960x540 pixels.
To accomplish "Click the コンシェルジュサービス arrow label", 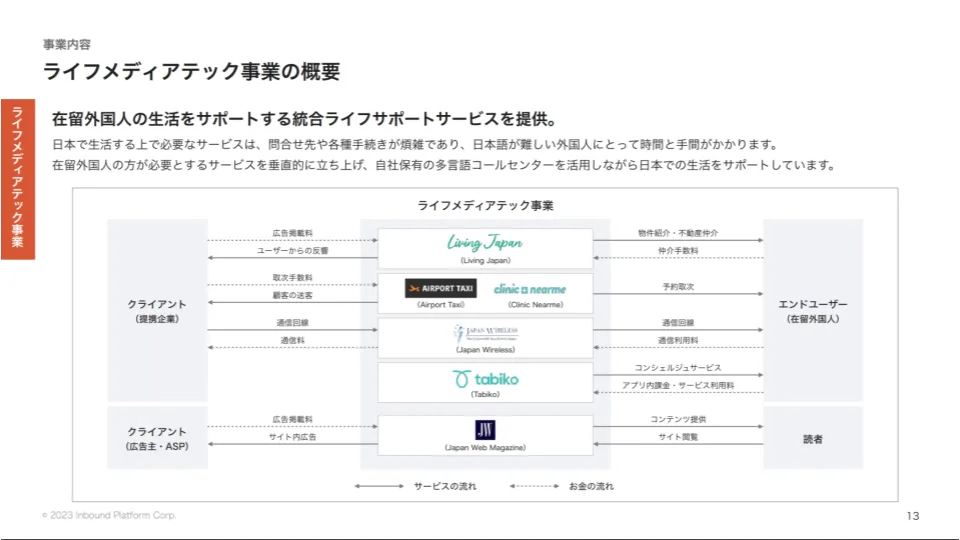I will (x=678, y=368).
